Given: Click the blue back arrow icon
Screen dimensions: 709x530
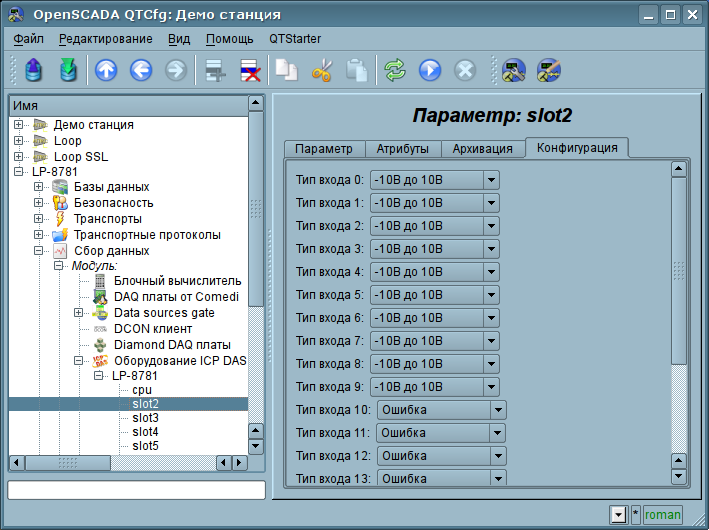Looking at the screenshot, I should click(x=141, y=70).
